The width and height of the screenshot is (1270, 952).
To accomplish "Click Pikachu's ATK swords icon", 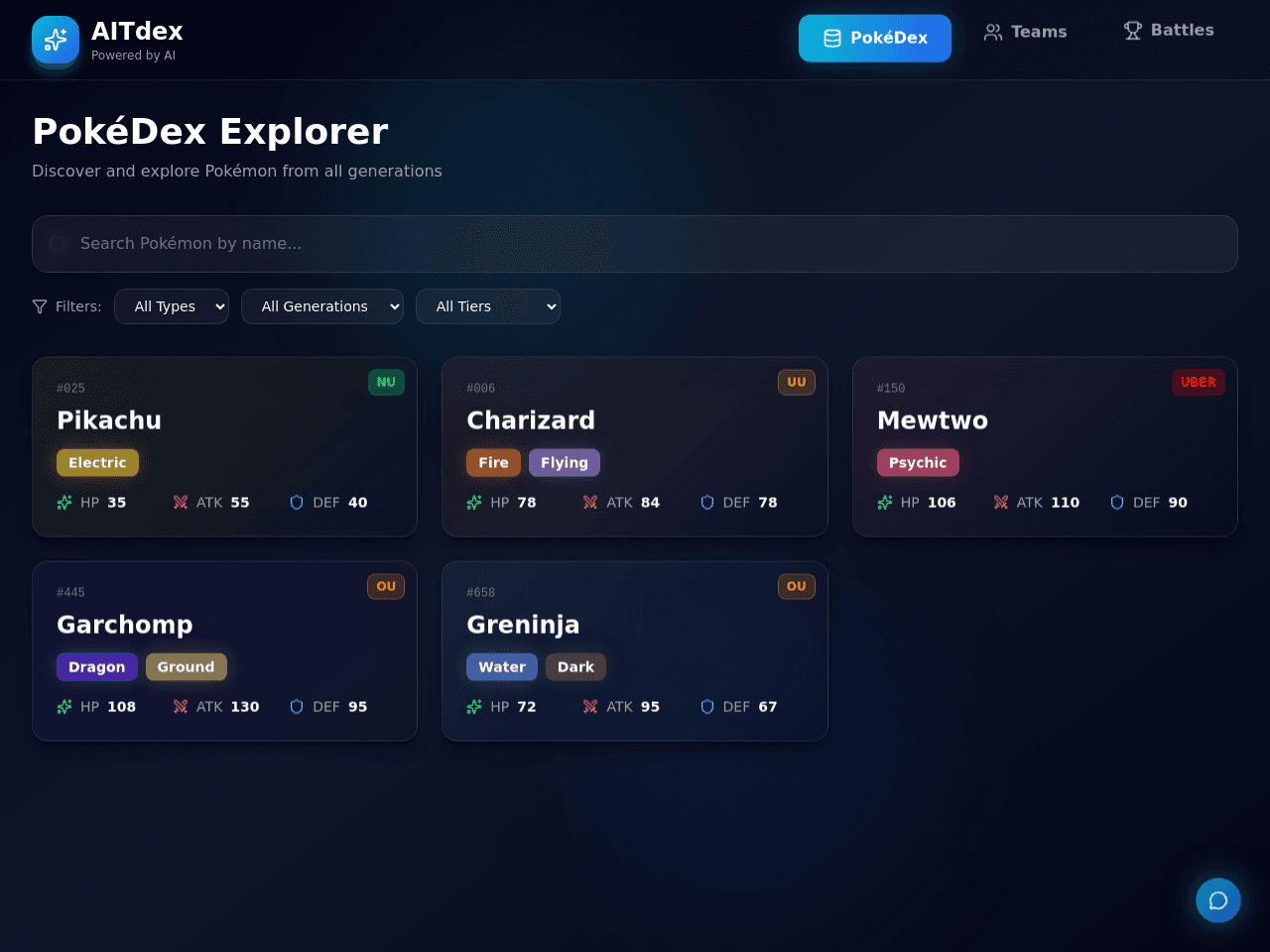I will click(181, 503).
